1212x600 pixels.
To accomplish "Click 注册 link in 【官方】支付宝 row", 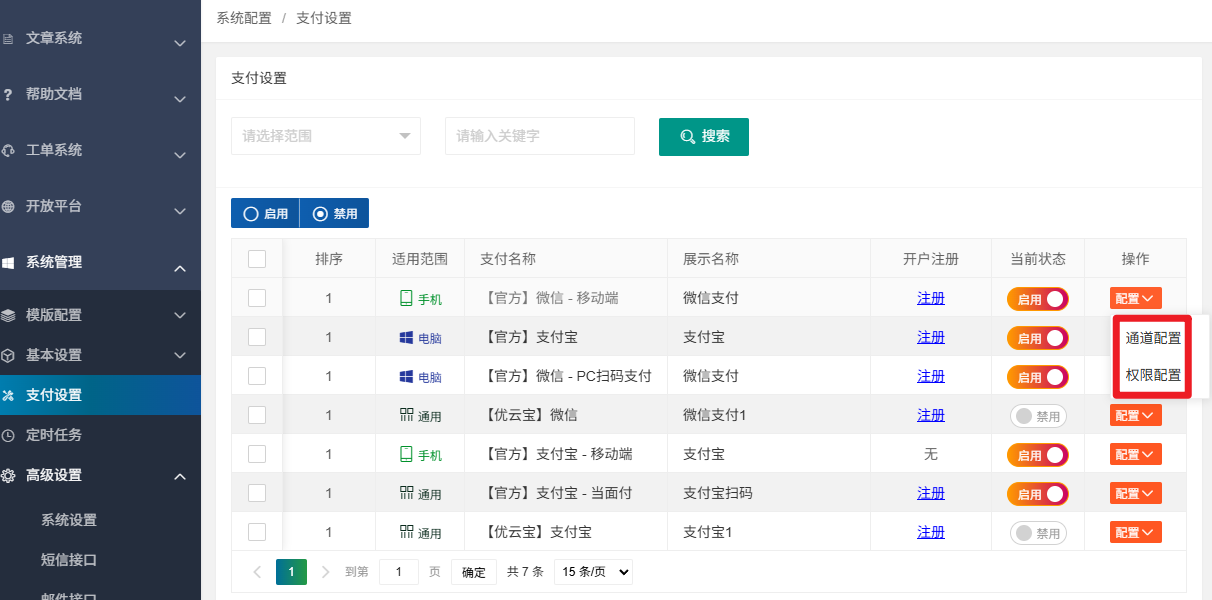I will (x=931, y=337).
